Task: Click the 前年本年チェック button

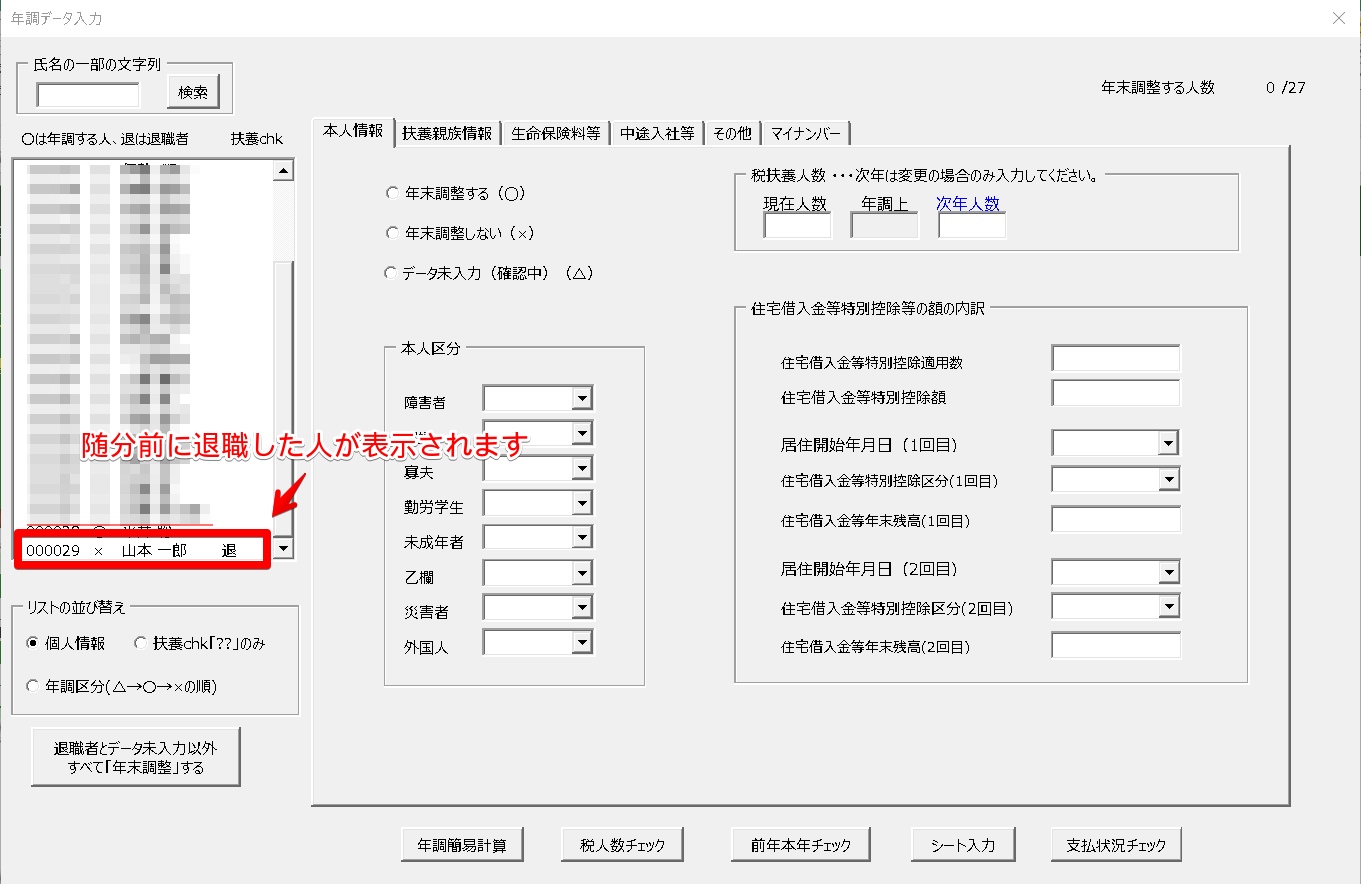Action: click(801, 845)
